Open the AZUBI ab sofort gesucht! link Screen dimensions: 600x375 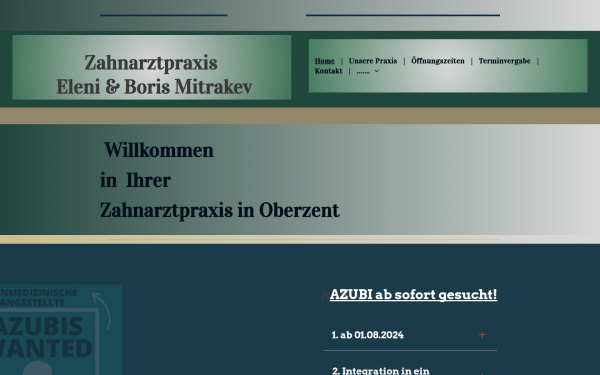pyautogui.click(x=413, y=295)
